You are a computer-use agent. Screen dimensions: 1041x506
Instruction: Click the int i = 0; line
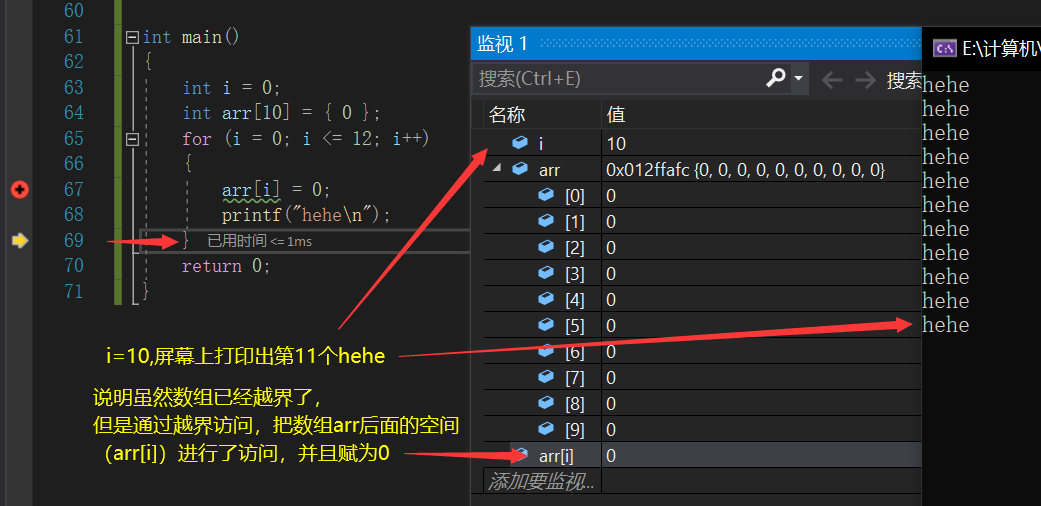click(232, 88)
